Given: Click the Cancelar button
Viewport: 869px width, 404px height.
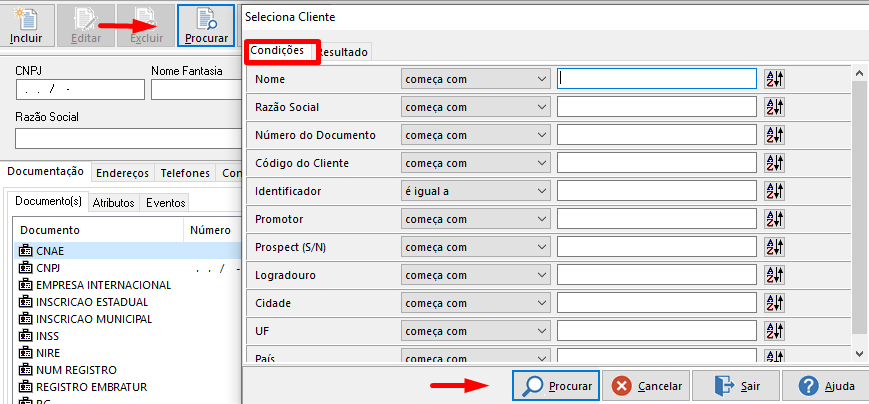Looking at the screenshot, I should pyautogui.click(x=646, y=386).
